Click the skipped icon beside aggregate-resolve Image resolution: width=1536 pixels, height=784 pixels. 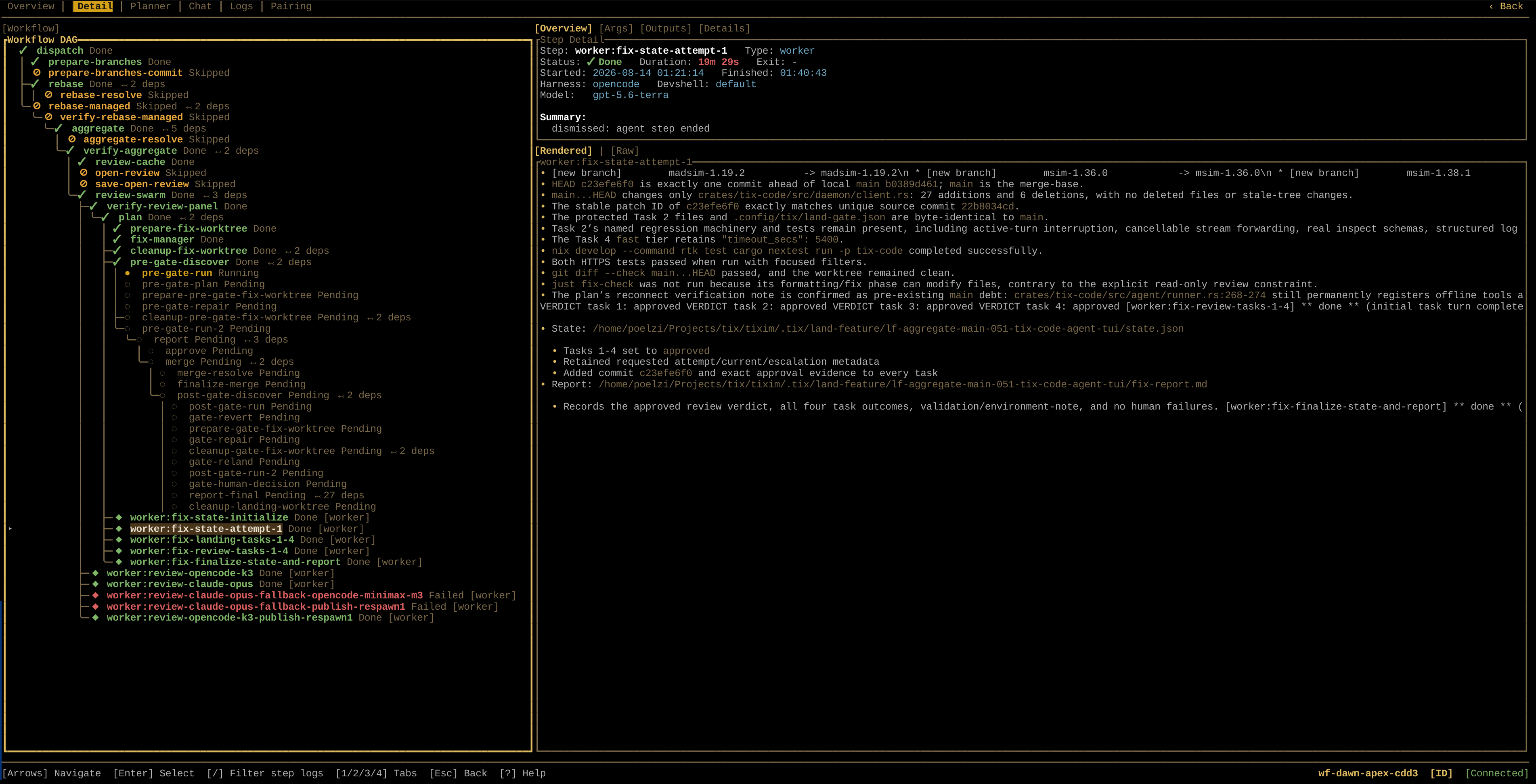click(x=71, y=140)
